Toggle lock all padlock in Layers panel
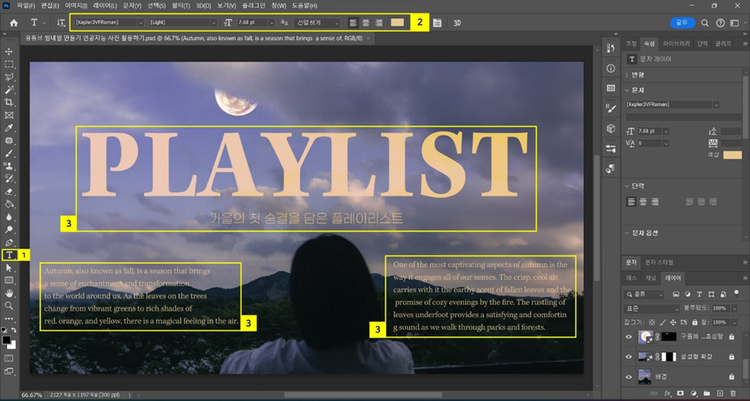Viewport: 750px width, 401px height. 695,323
